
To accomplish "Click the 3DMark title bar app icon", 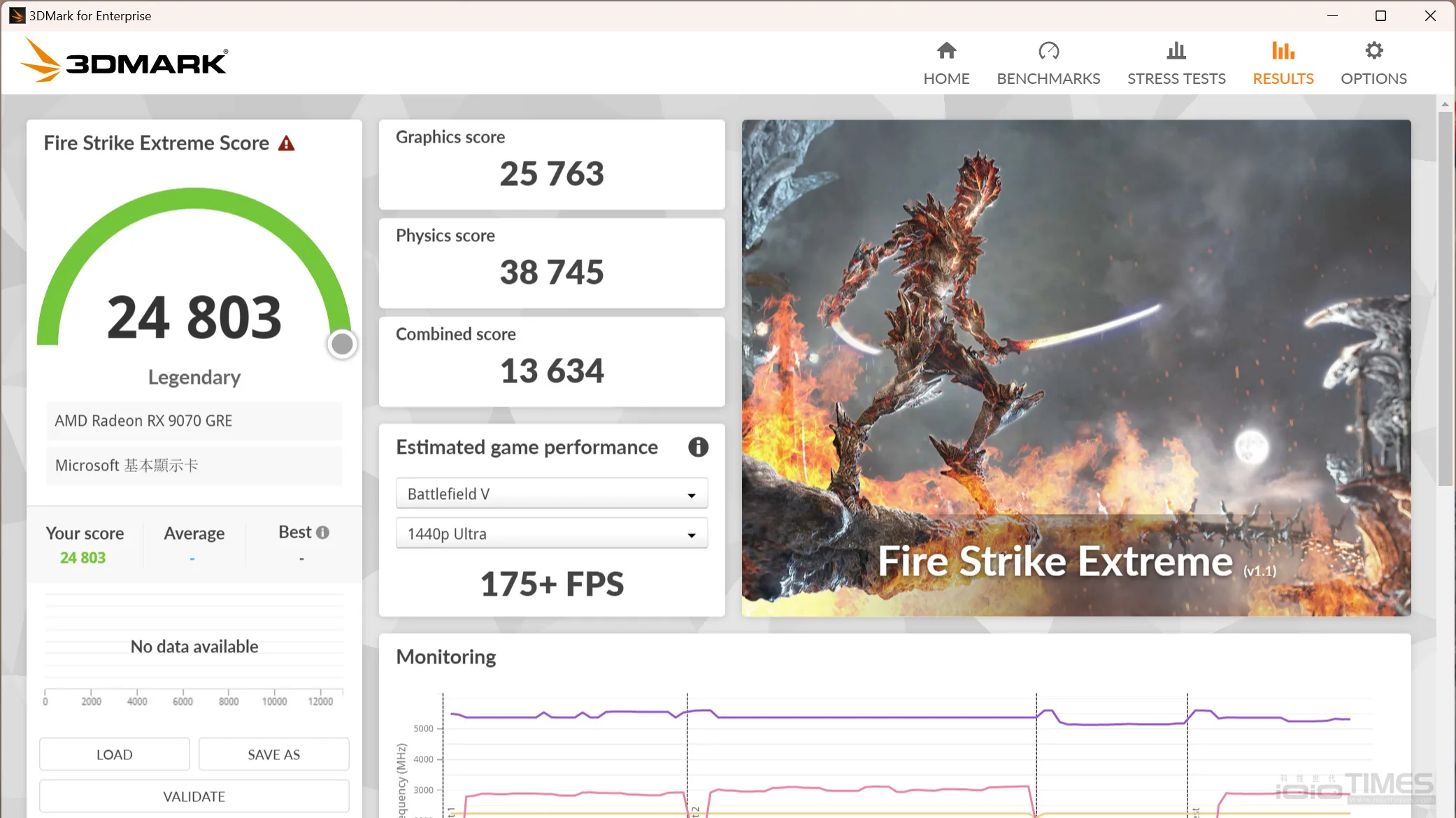I will 17,15.
